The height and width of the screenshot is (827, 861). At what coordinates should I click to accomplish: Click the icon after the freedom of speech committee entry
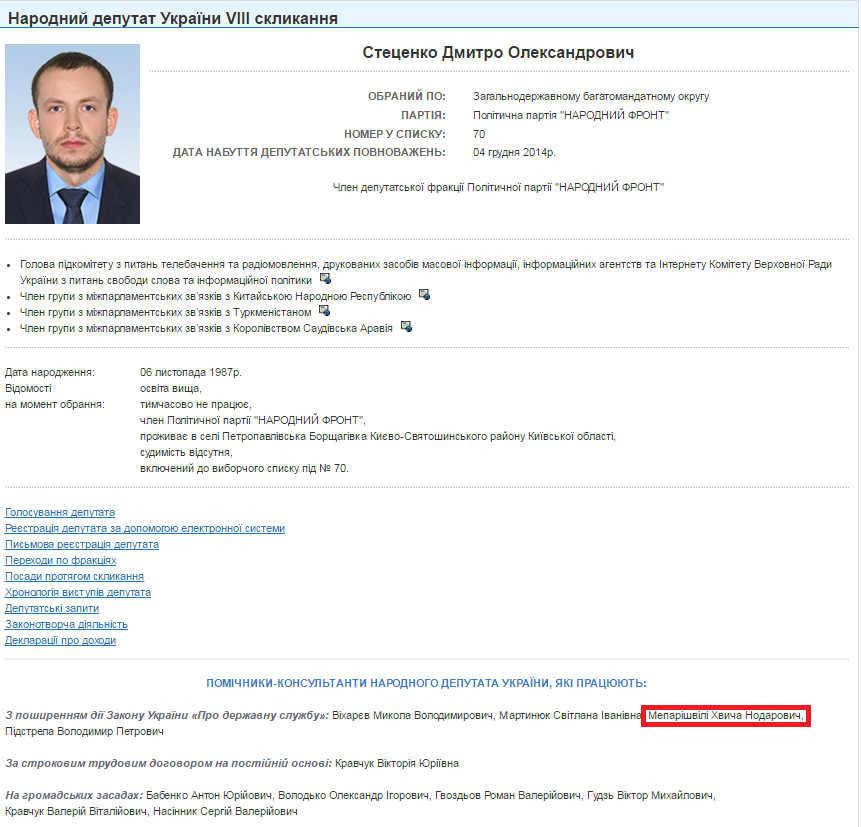point(325,279)
